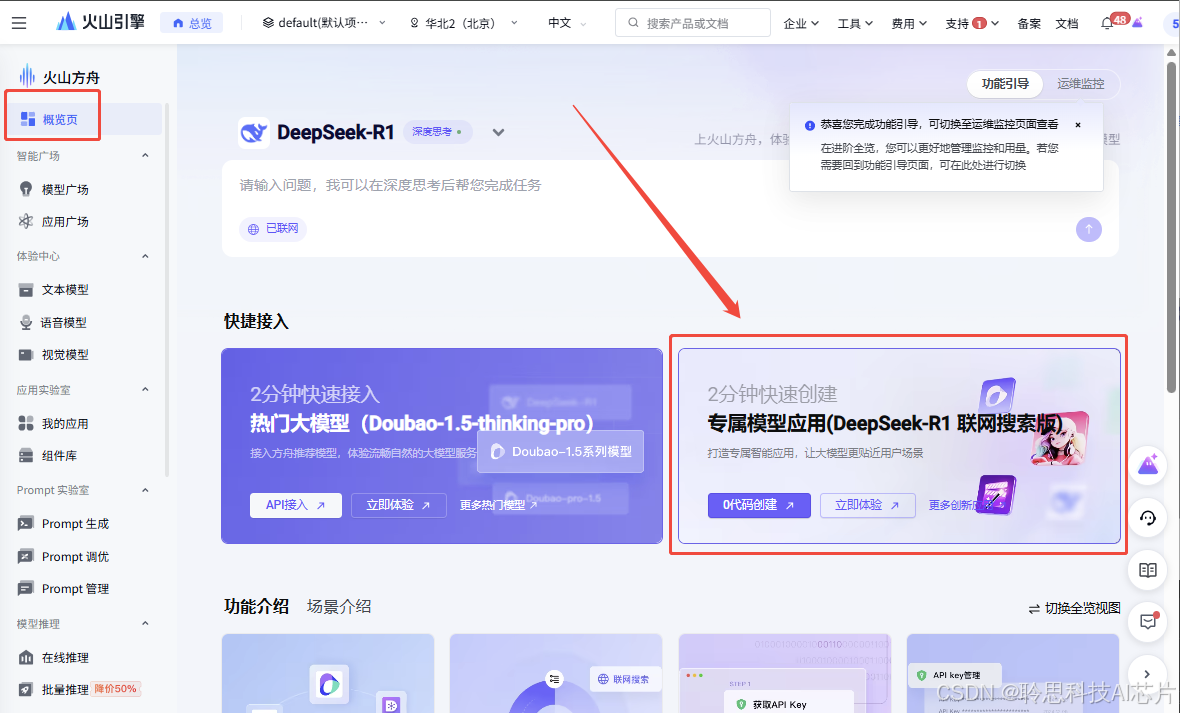Click the 文档 link in header

1066,23
